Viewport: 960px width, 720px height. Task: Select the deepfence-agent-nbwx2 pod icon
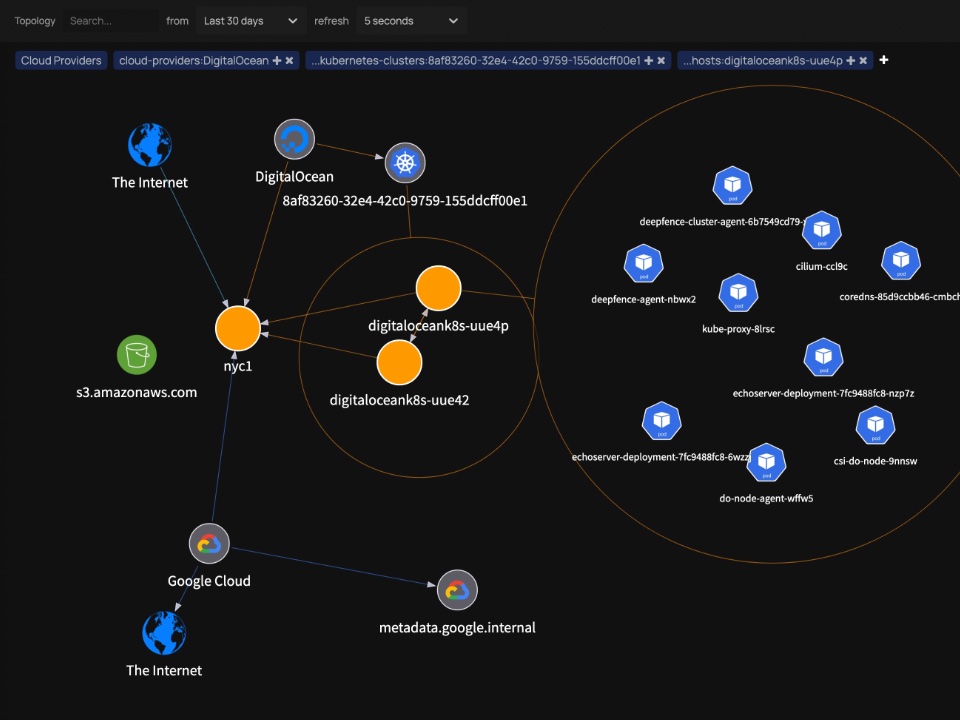coord(643,264)
